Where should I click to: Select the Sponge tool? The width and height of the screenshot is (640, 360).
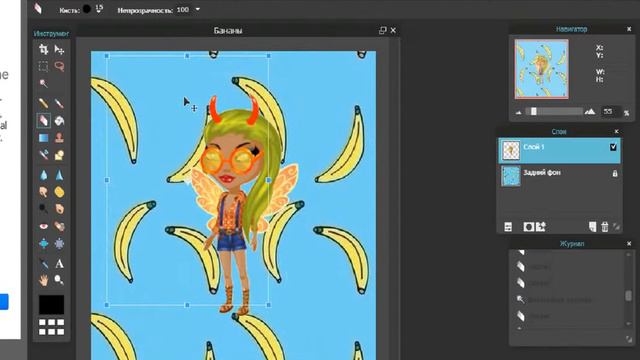point(59,192)
